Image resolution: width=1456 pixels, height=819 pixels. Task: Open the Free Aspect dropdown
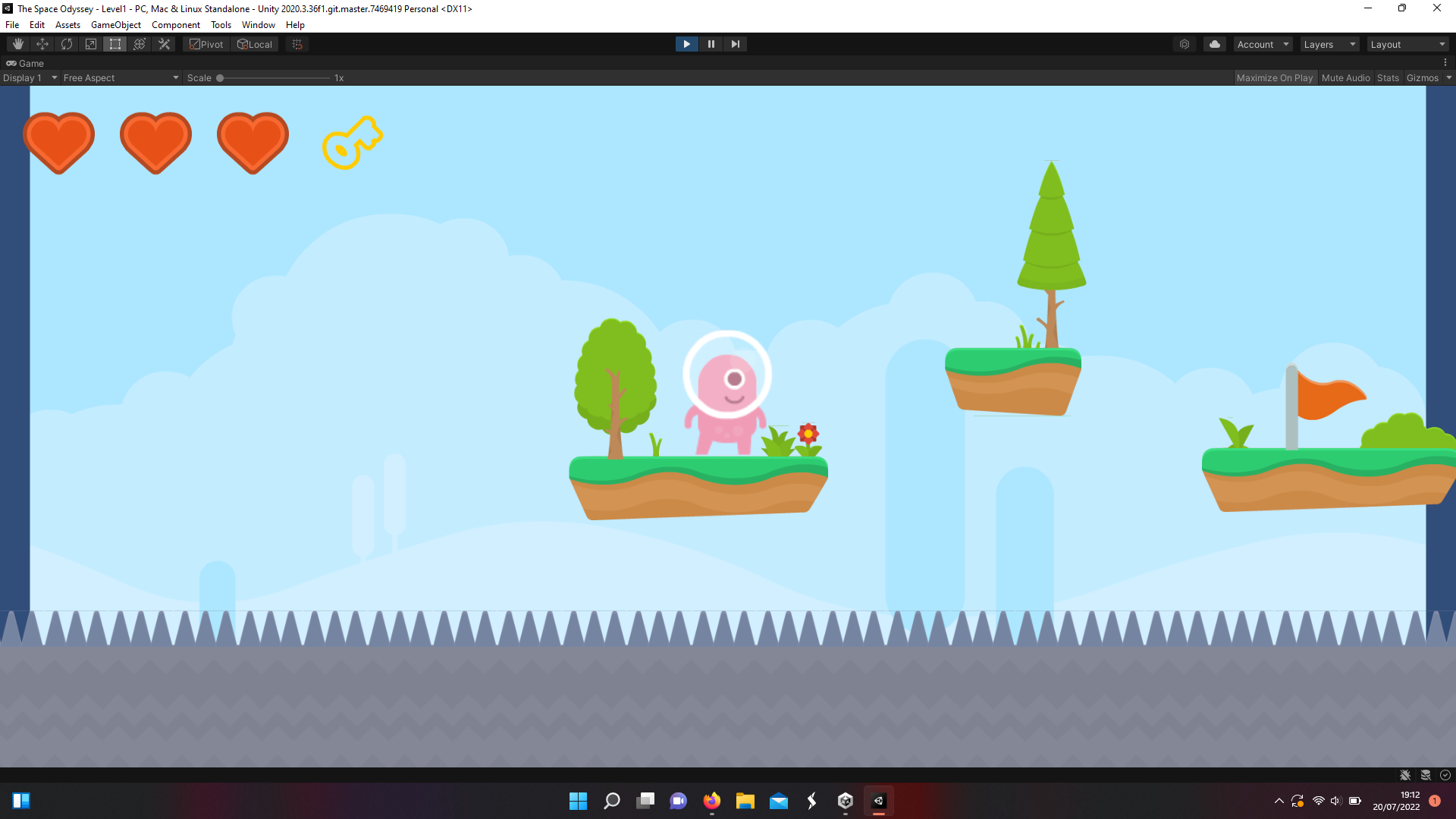pos(120,77)
